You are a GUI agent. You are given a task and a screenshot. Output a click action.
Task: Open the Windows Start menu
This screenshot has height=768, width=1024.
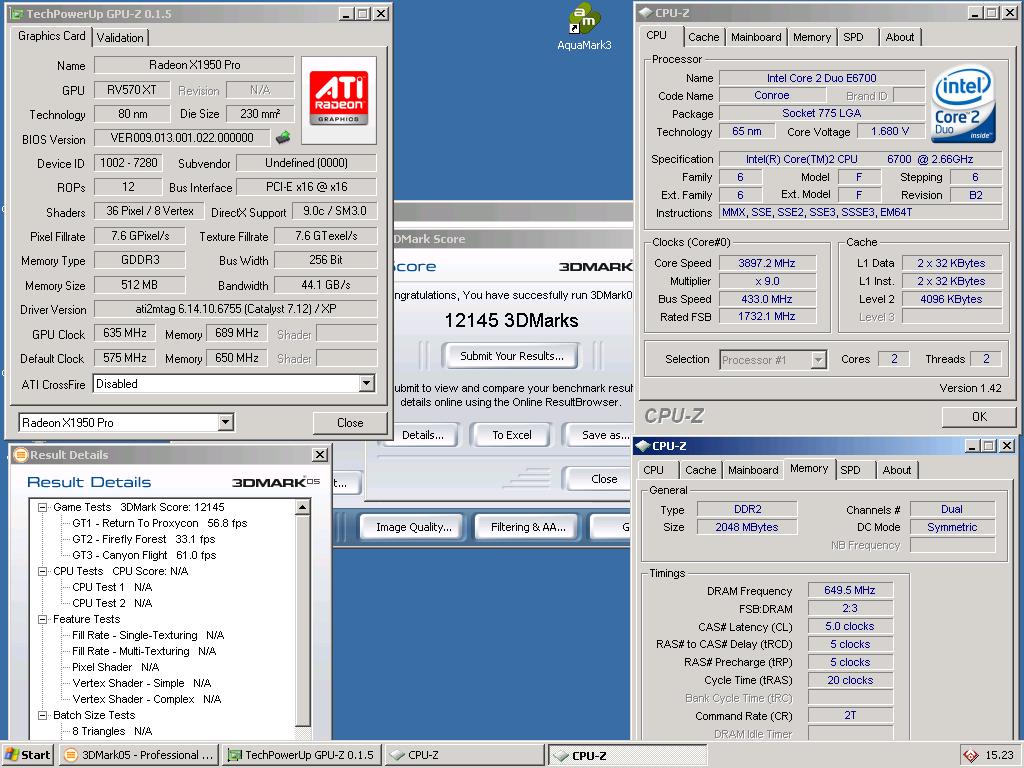click(x=27, y=755)
